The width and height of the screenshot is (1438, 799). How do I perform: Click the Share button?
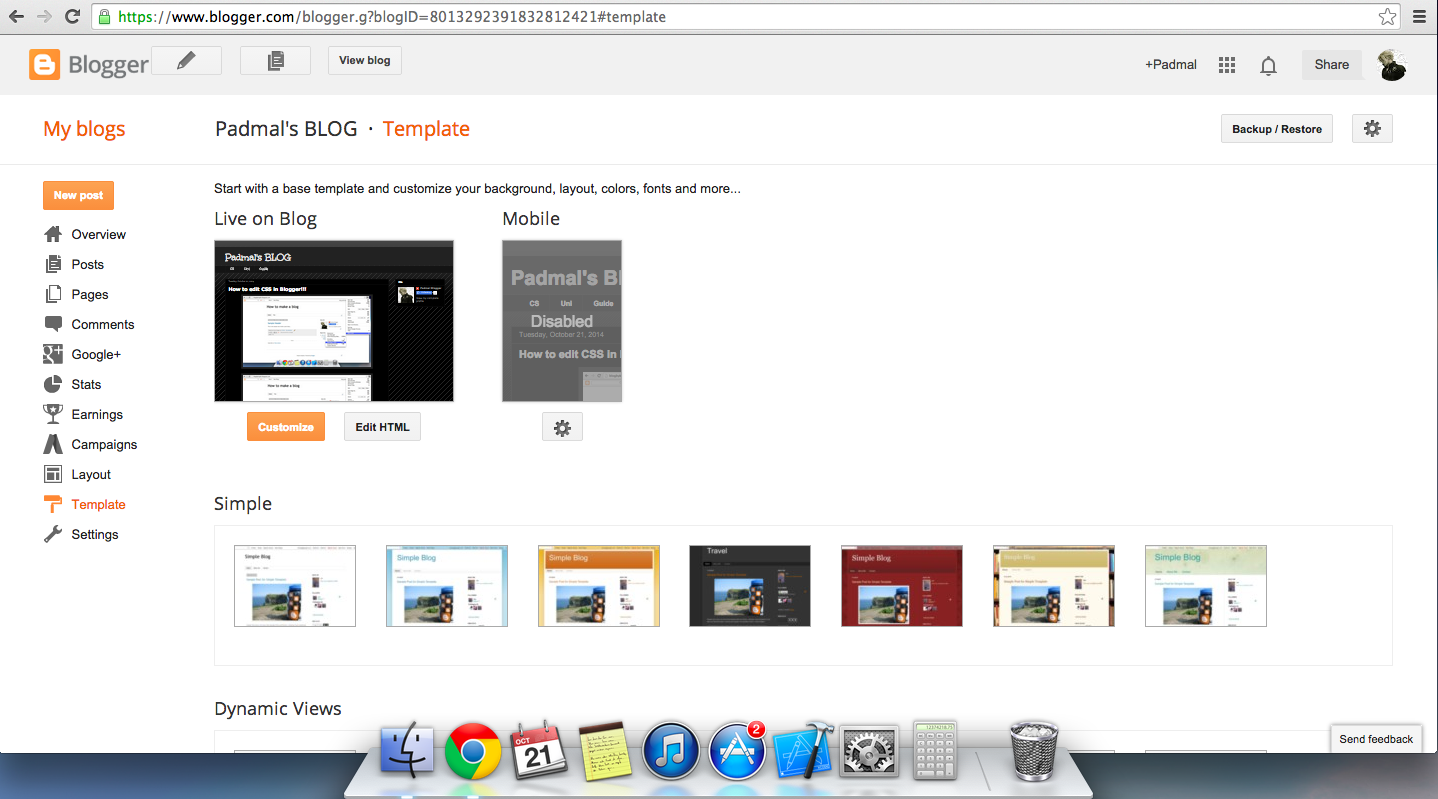(1332, 64)
